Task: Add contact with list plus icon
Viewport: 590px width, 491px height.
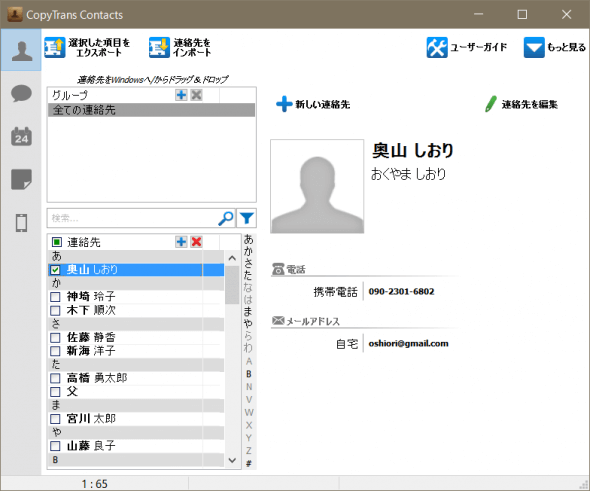Action: pyautogui.click(x=181, y=242)
